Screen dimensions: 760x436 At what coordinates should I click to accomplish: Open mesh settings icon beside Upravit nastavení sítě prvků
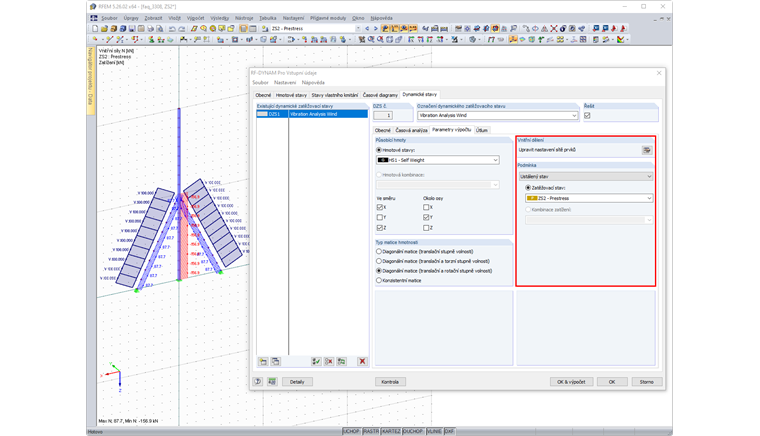pos(647,150)
